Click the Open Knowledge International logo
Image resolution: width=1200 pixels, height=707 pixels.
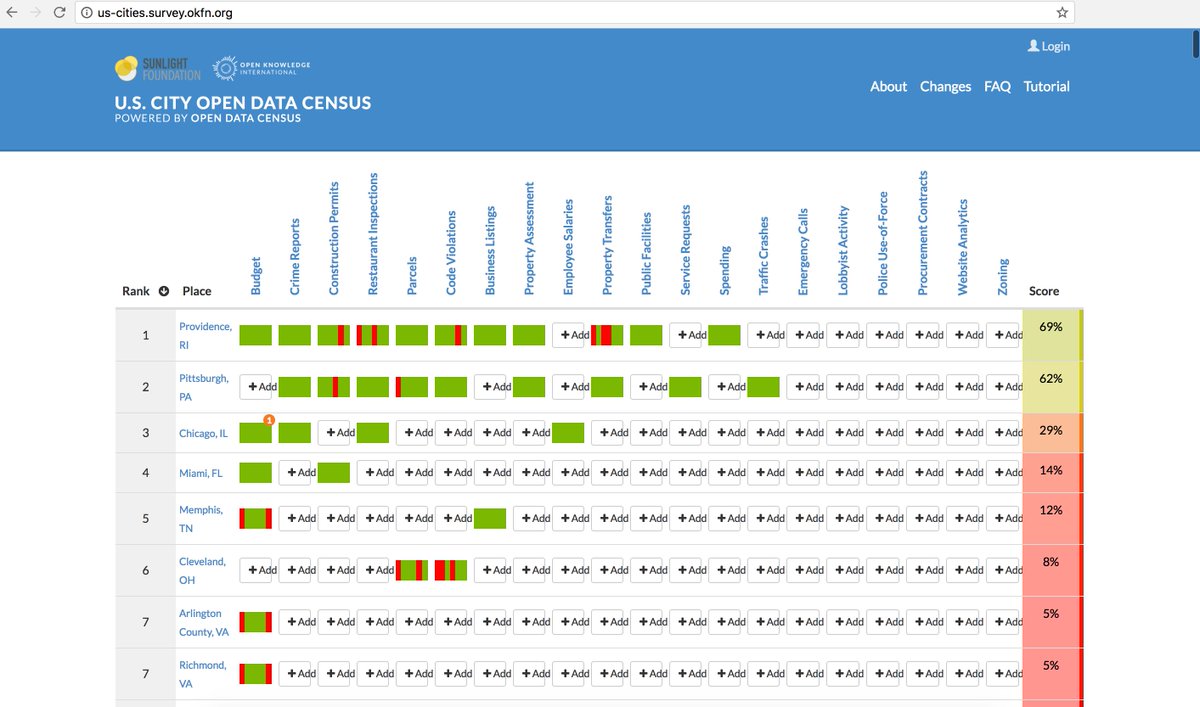click(x=262, y=68)
